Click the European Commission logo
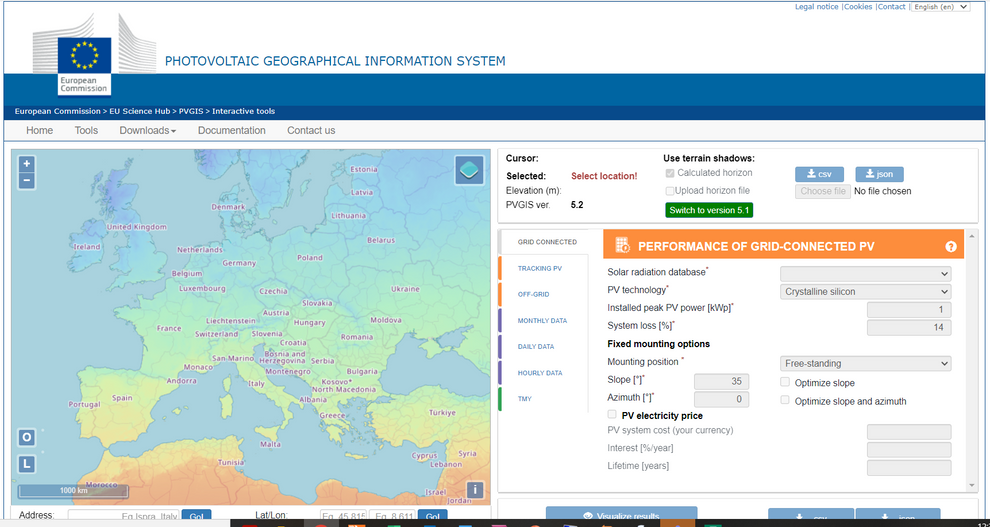Image resolution: width=990 pixels, height=527 pixels. tap(85, 66)
